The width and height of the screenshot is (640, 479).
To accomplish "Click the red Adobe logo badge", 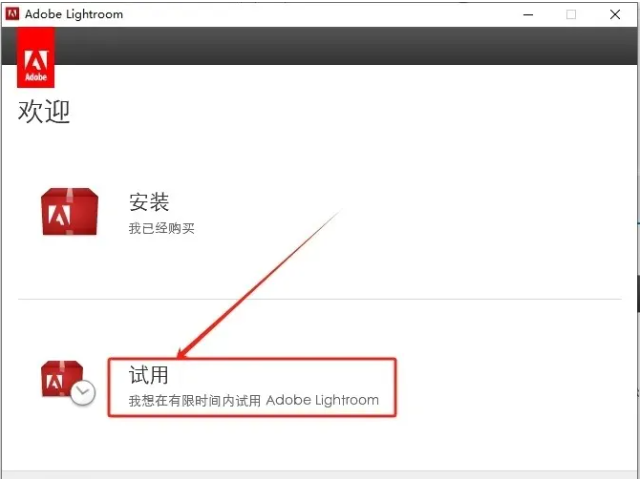I will pos(36,58).
